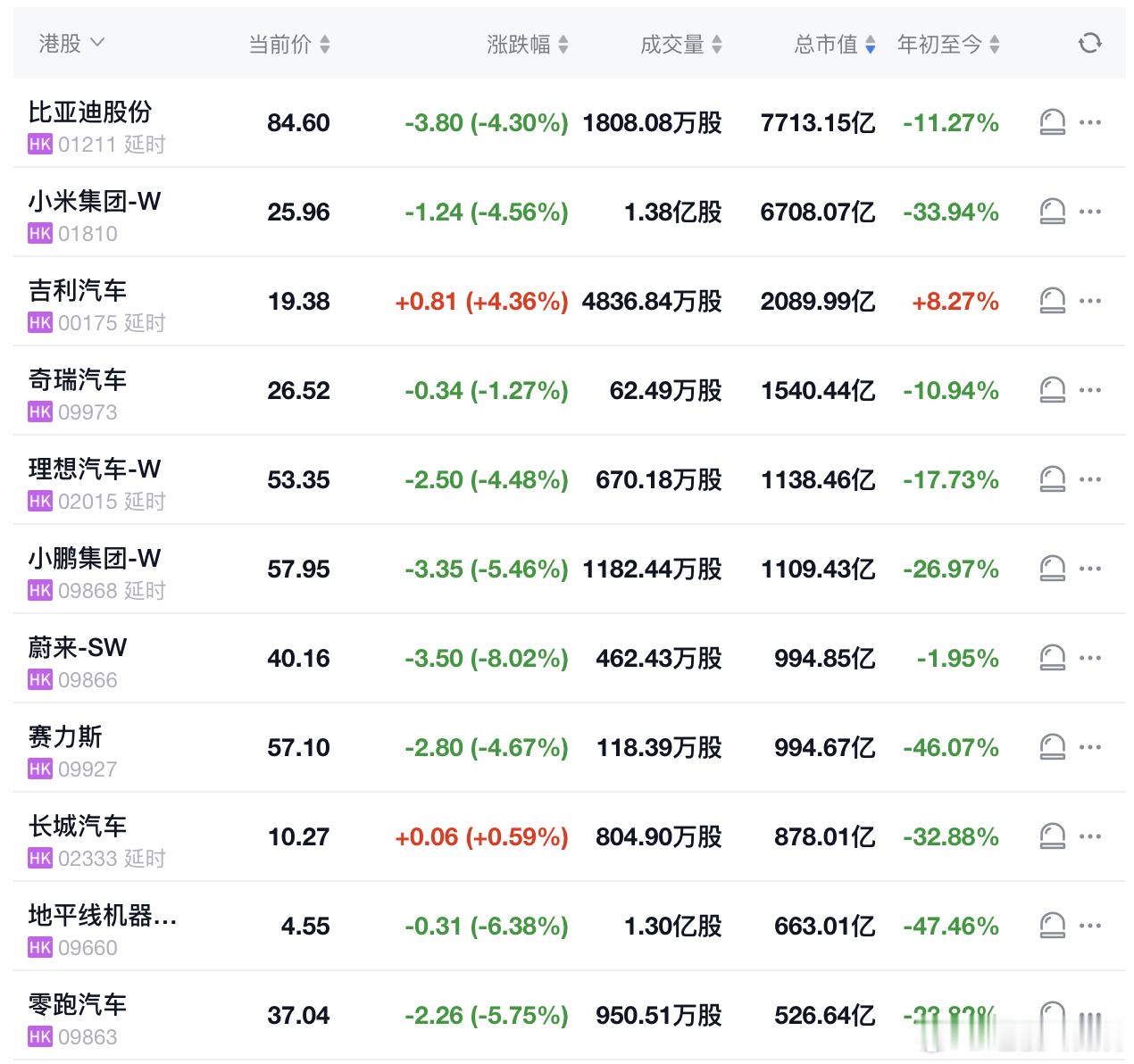Open more options for 理想汽车-W
Viewport: 1134px width, 1064px height.
(1090, 479)
